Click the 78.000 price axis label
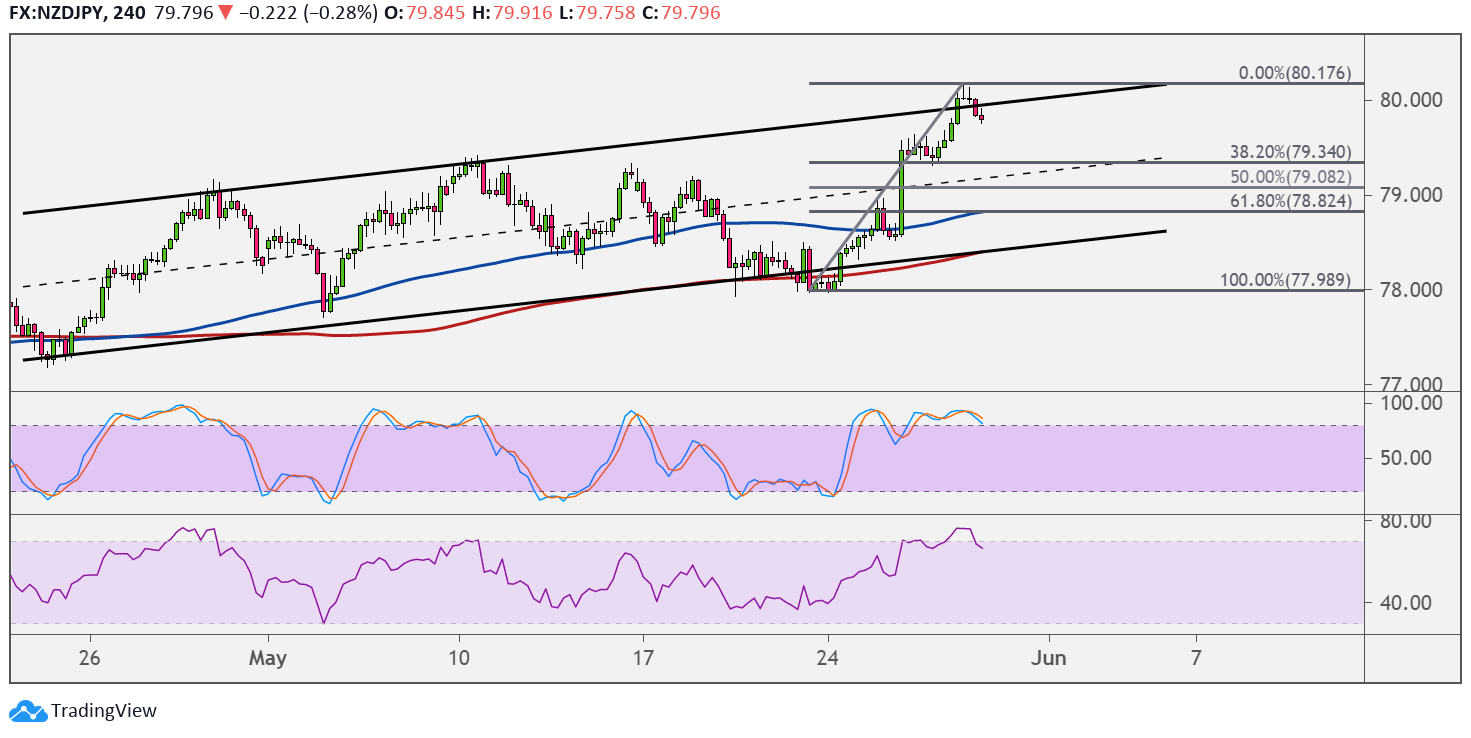The height and width of the screenshot is (738, 1471). click(1410, 290)
